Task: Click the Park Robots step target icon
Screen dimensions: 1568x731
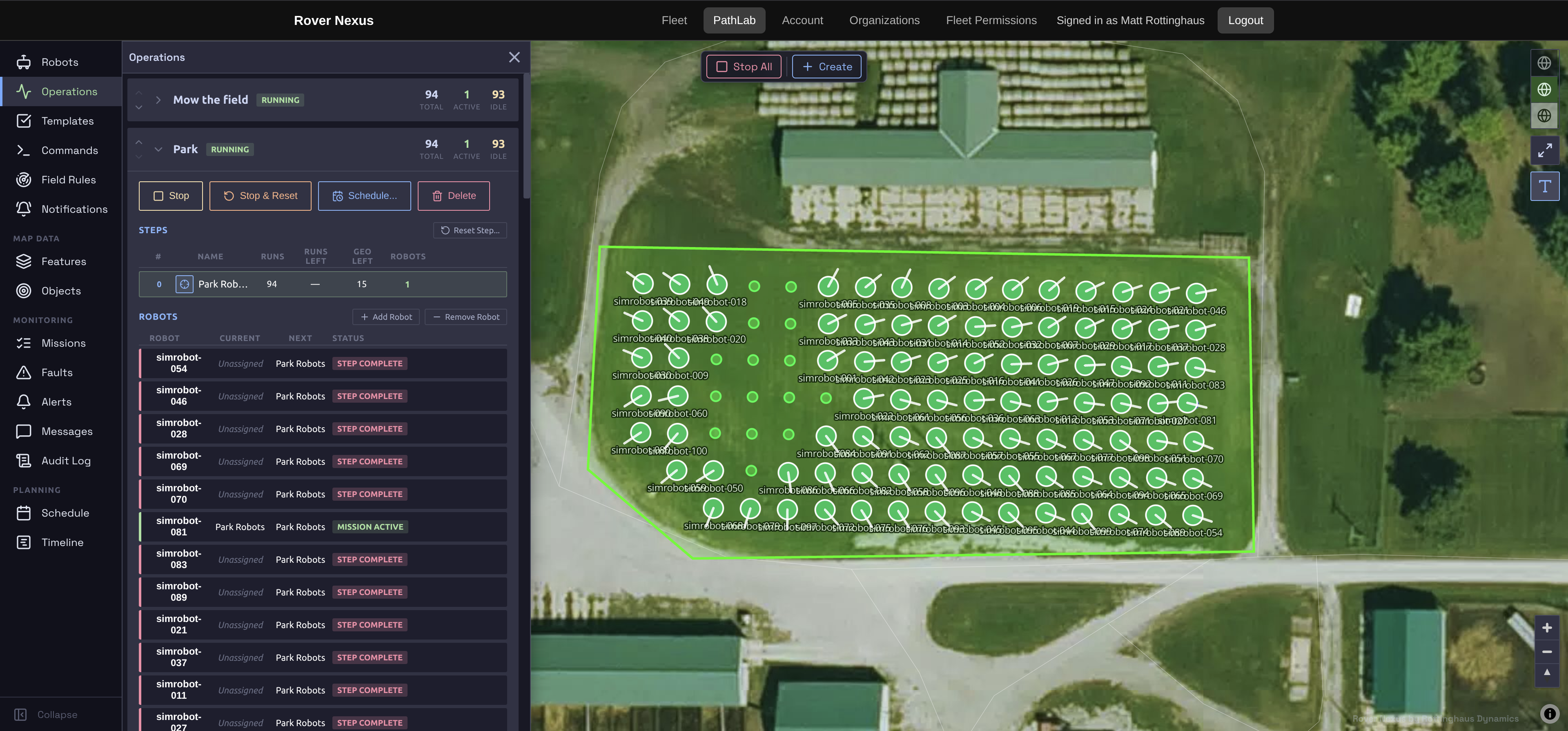Action: coord(185,284)
